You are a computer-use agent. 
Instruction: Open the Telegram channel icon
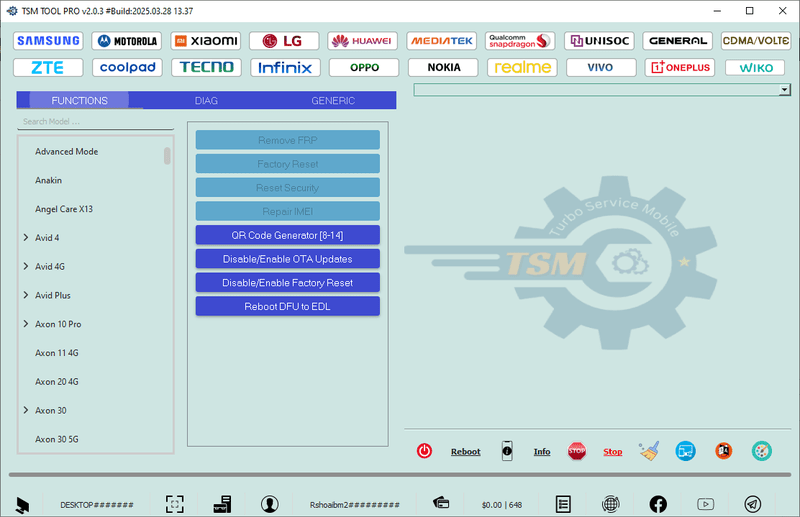[x=753, y=504]
